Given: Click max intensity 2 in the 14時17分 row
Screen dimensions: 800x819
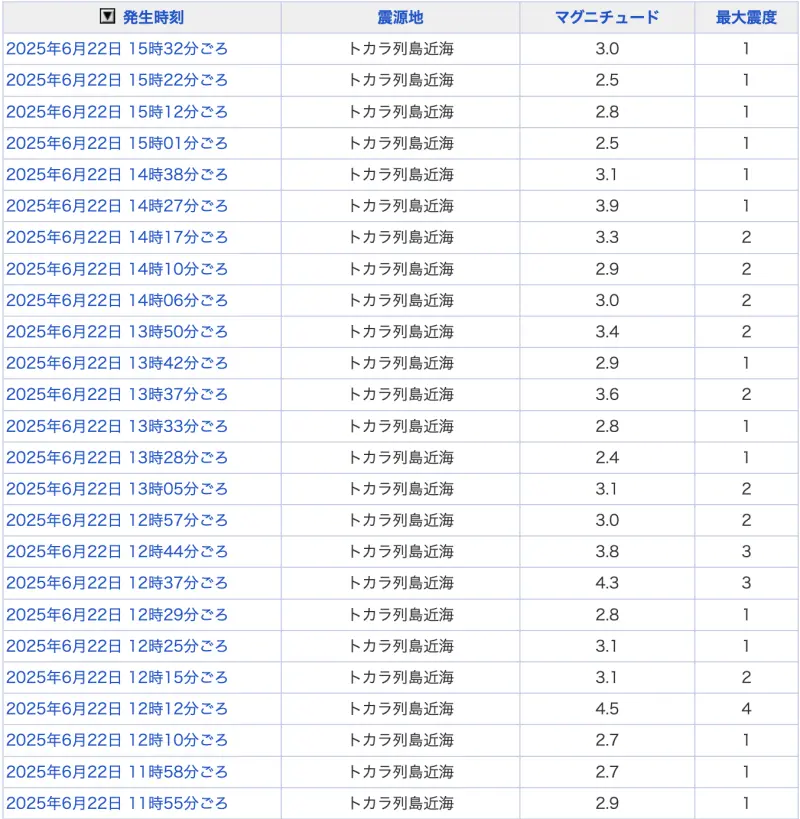Looking at the screenshot, I should click(746, 237).
